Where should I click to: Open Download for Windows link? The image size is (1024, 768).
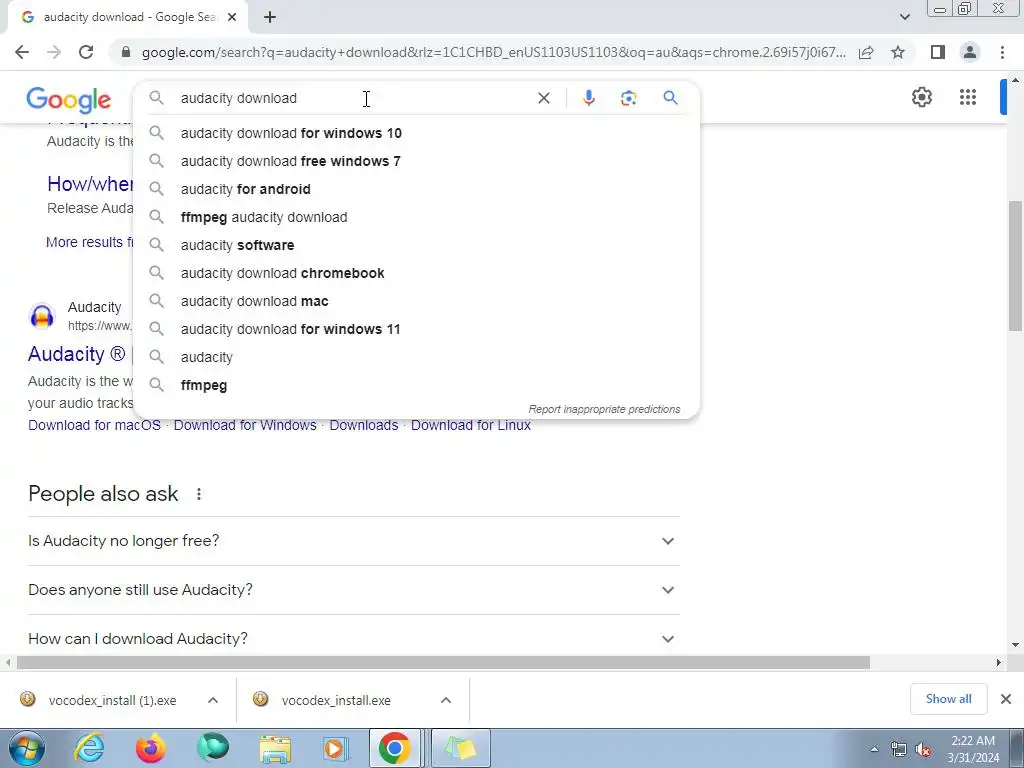click(x=245, y=425)
